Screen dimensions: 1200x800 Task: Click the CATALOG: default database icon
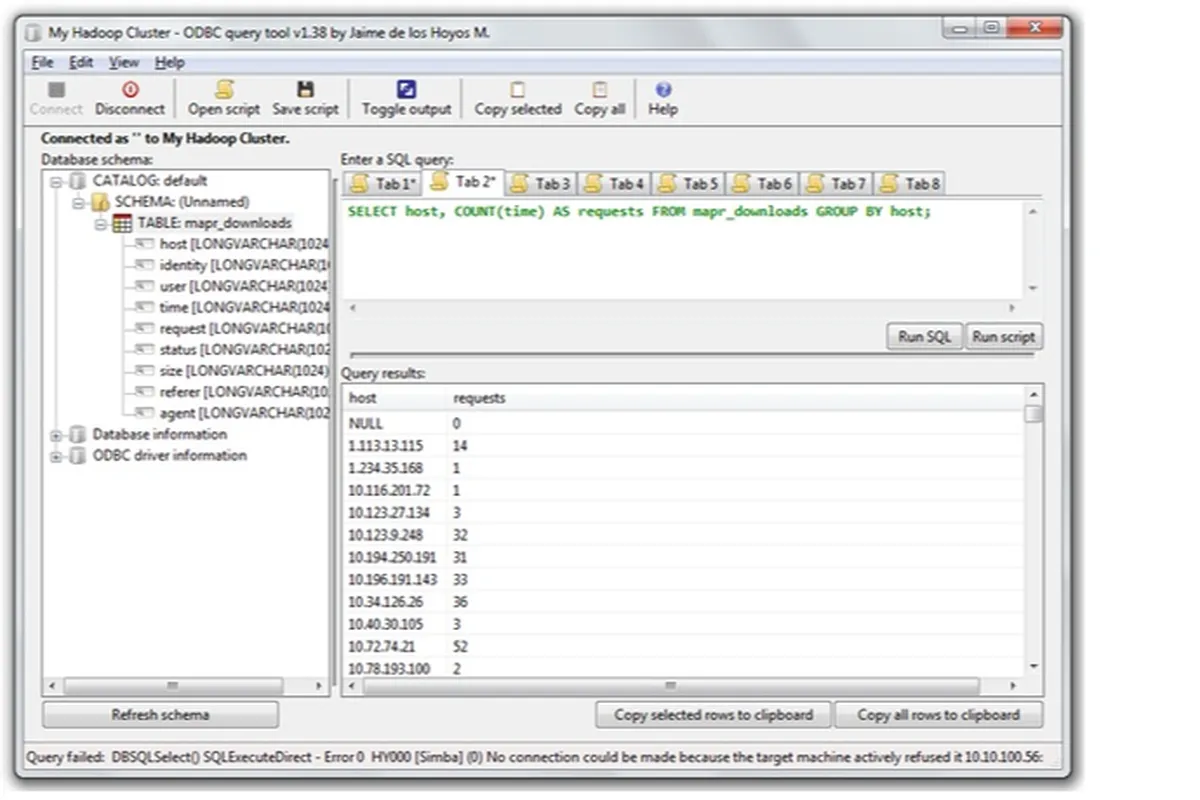[x=78, y=181]
